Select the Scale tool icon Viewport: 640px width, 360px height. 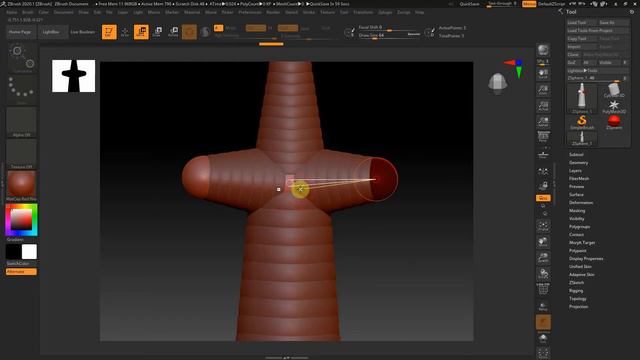(157, 32)
